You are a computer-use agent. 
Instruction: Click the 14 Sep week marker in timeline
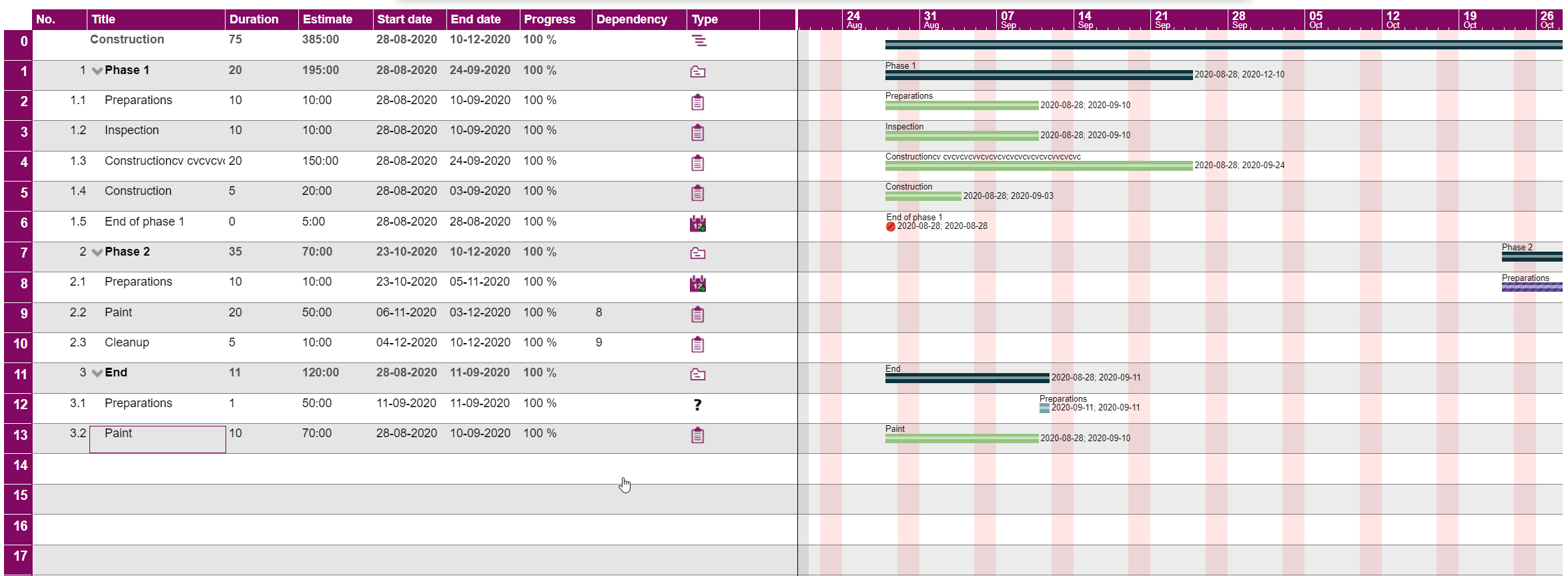[1085, 19]
